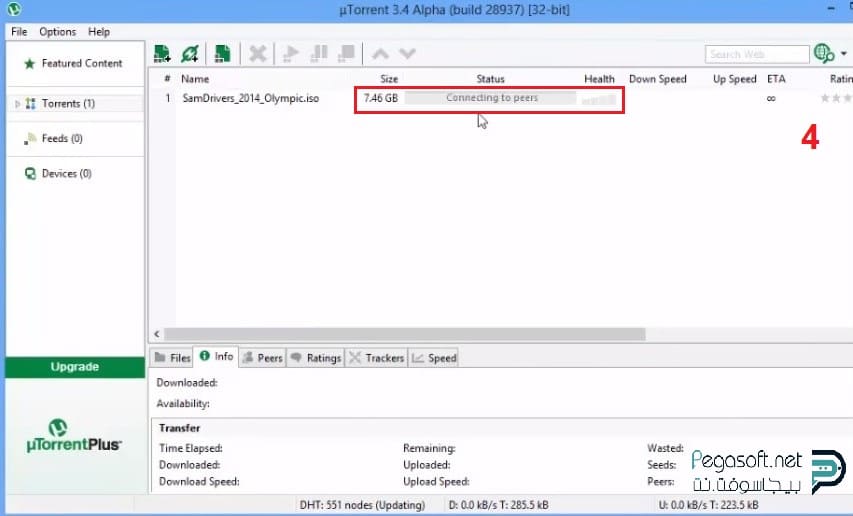The image size is (853, 516).
Task: Click DHT: 551 nodes status bar entry
Action: pyautogui.click(x=362, y=505)
